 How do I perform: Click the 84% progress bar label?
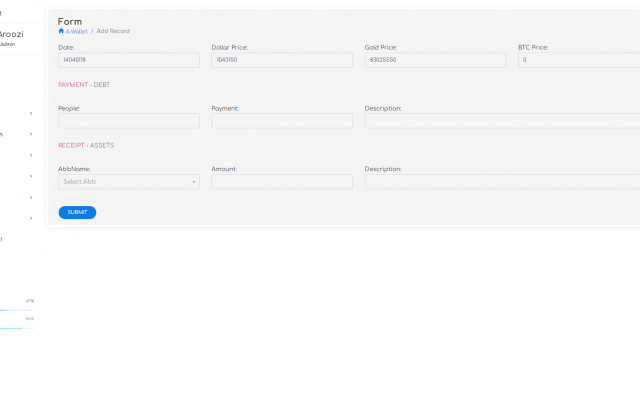[x=30, y=319]
